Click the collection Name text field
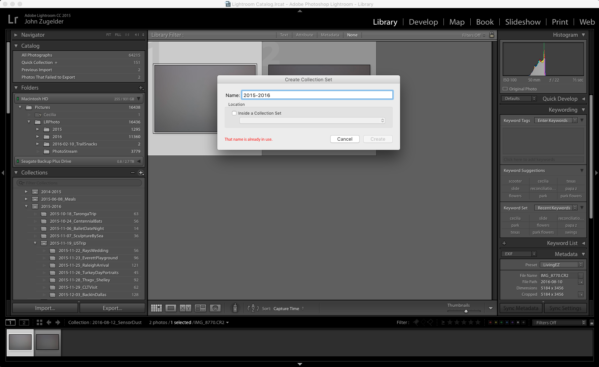 coord(317,95)
